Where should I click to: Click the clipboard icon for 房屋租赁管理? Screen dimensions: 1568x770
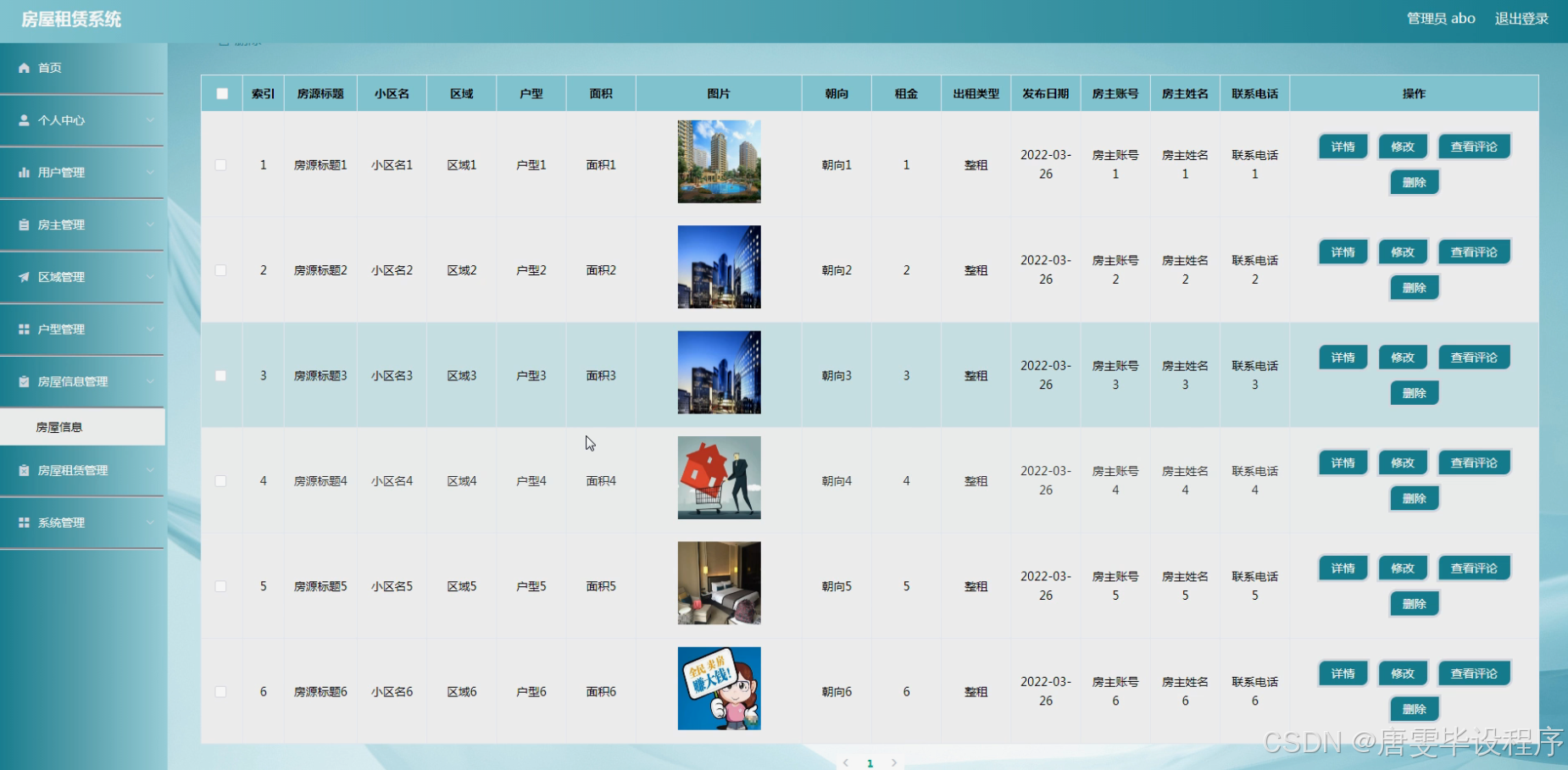[24, 470]
